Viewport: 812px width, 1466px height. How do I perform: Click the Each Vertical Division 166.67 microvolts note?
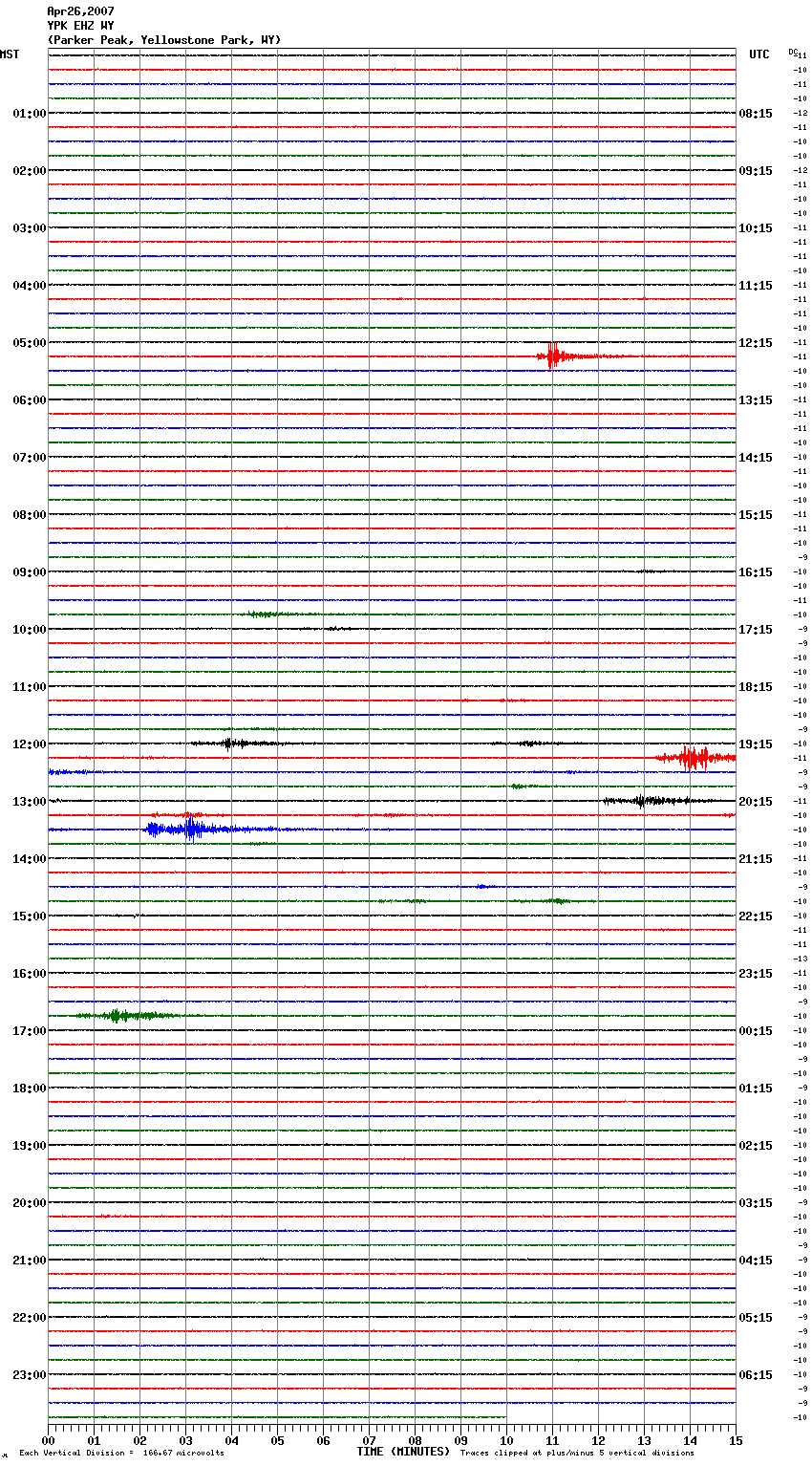[122, 1454]
